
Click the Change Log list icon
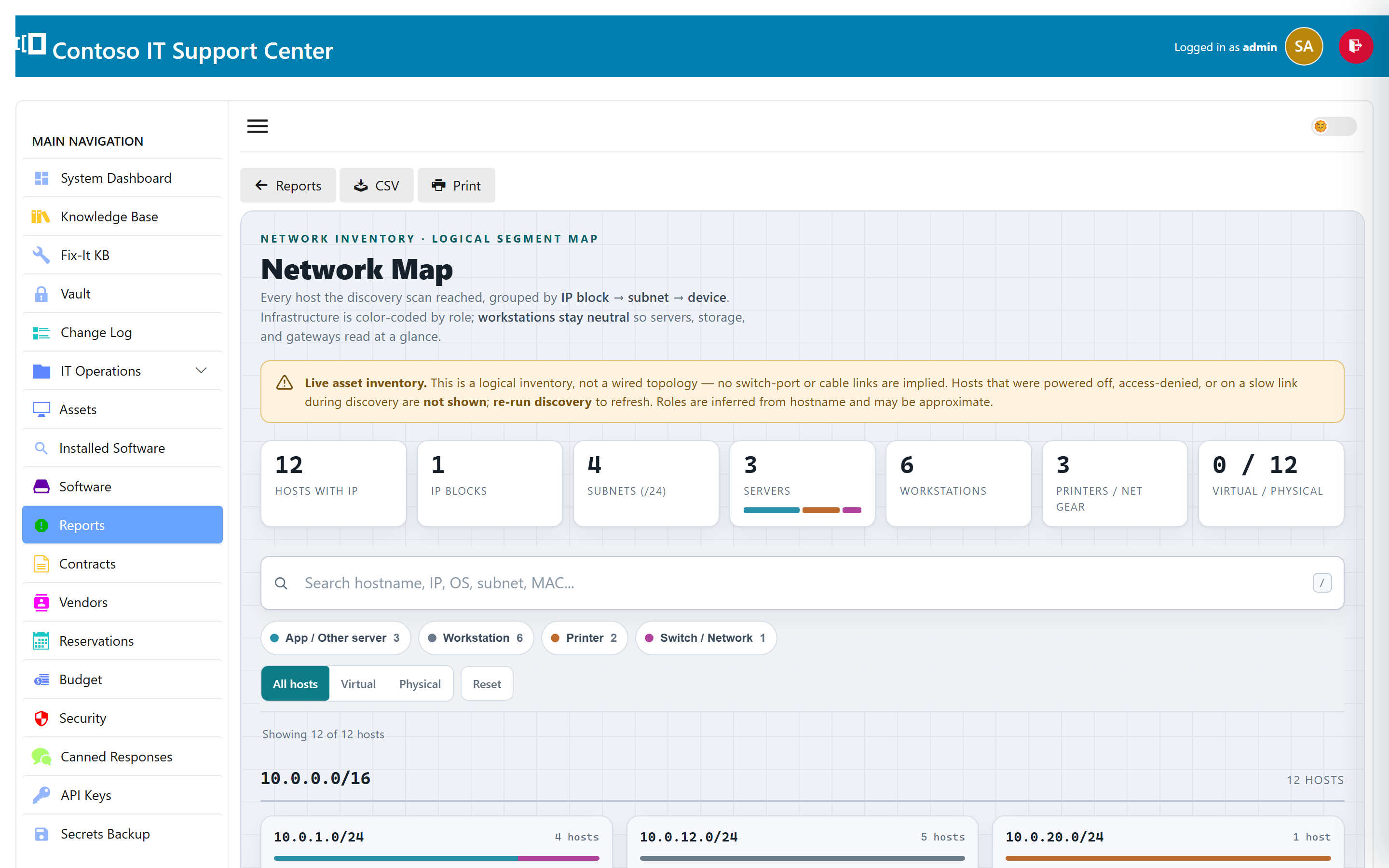point(41,332)
